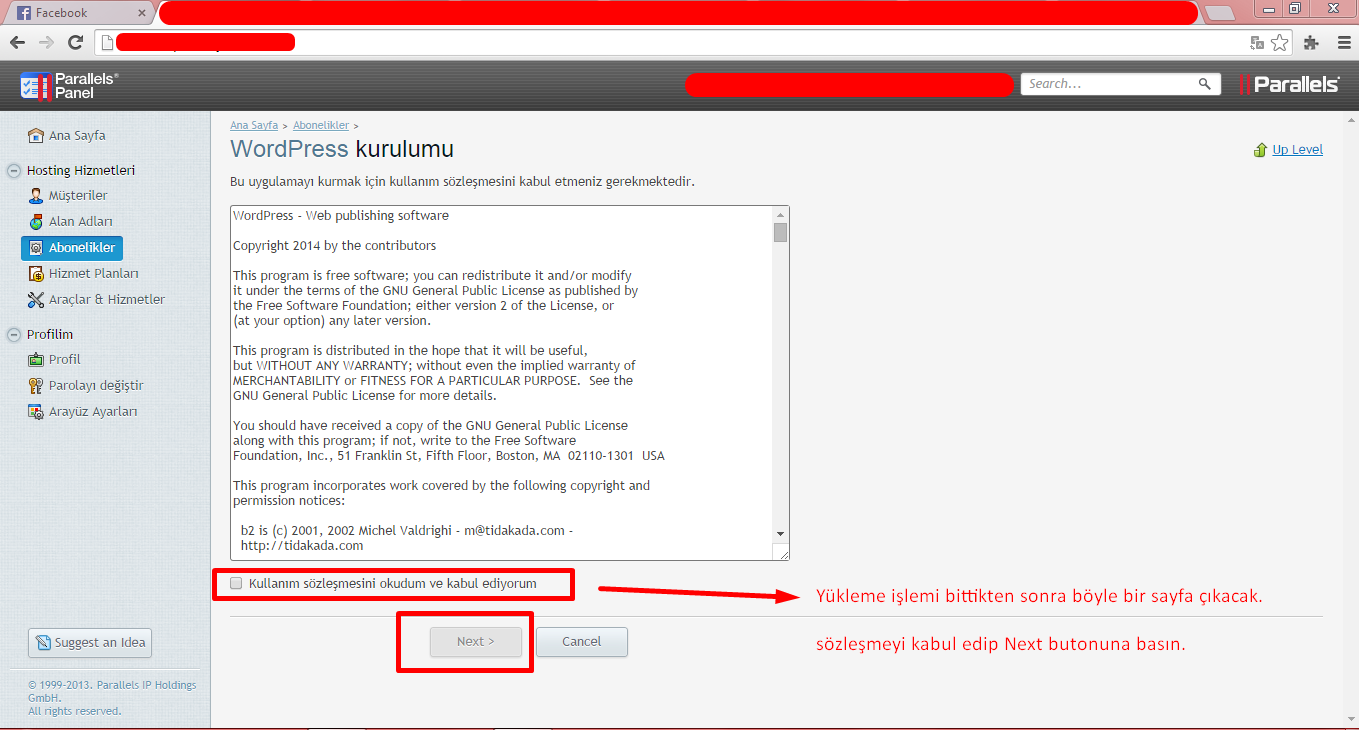Reload the page with refresh icon
Viewport: 1359px width, 730px height.
[x=75, y=42]
